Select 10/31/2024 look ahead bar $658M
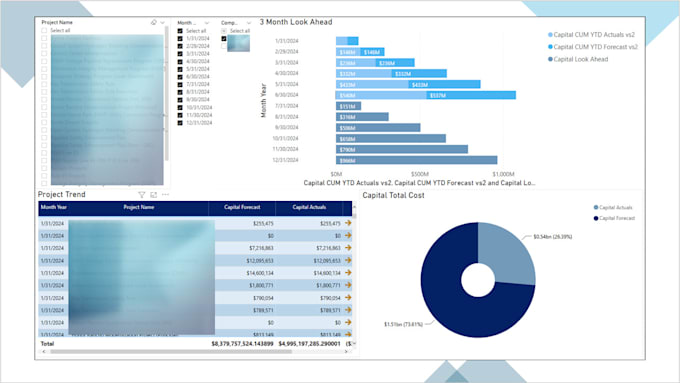 391,138
